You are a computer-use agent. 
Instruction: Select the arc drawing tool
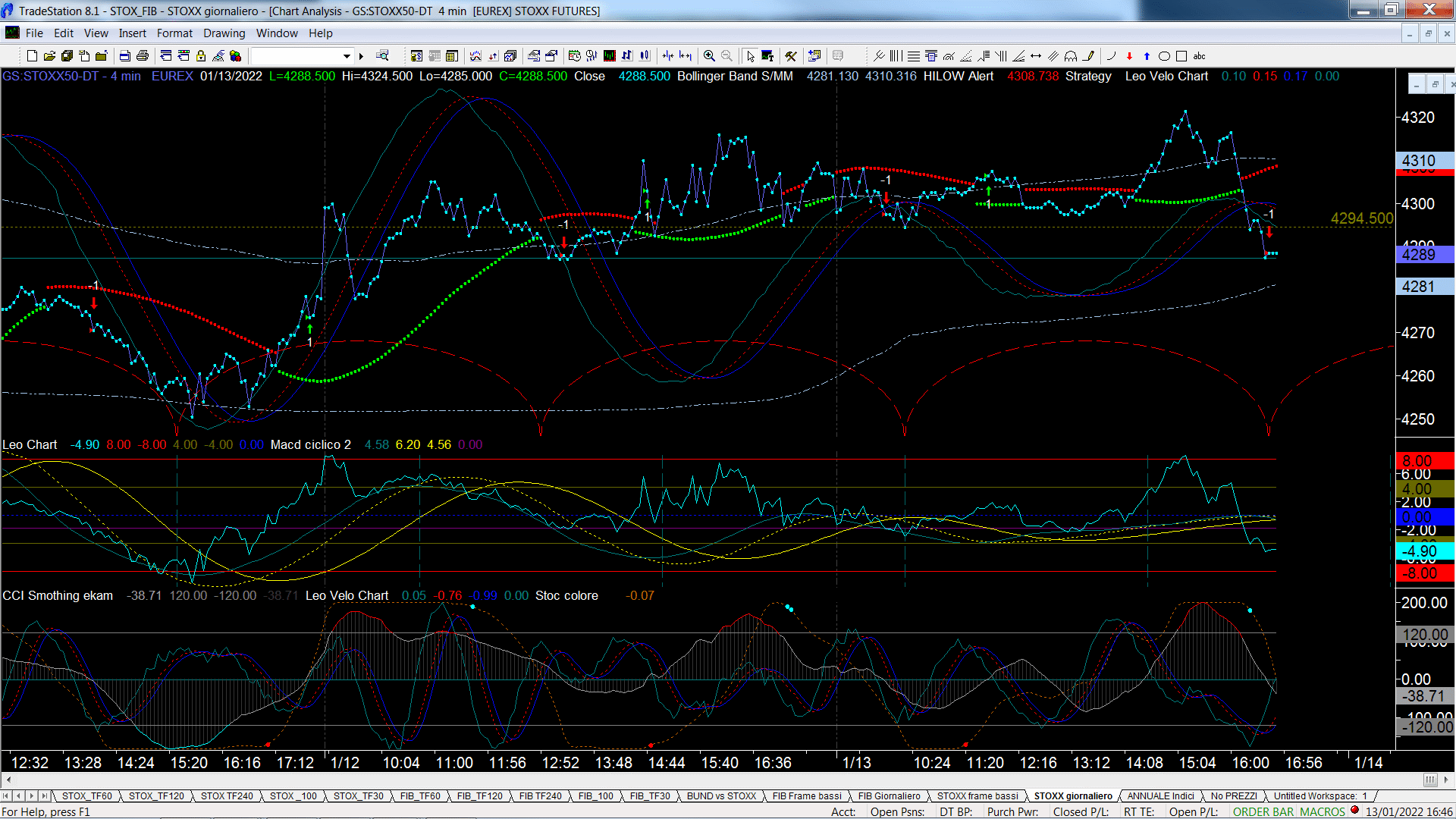(x=1111, y=55)
